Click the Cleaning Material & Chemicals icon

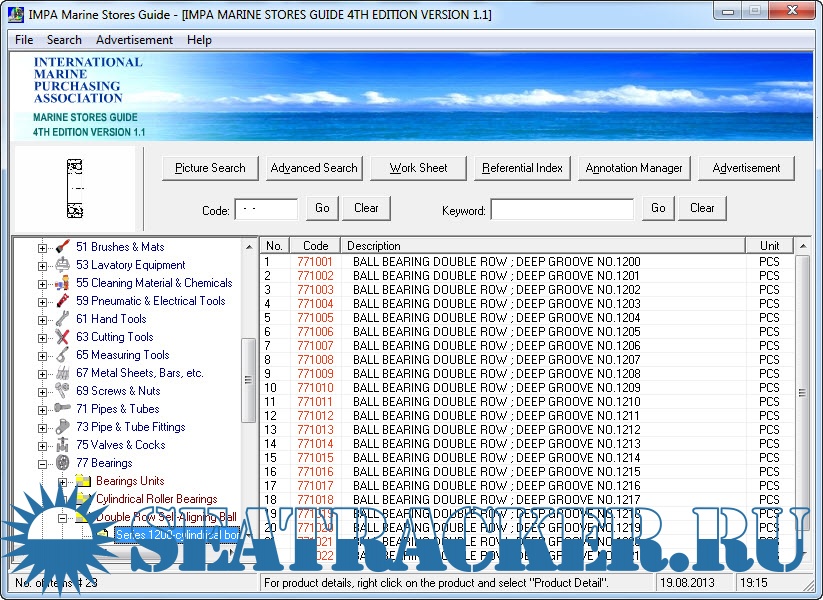click(62, 283)
